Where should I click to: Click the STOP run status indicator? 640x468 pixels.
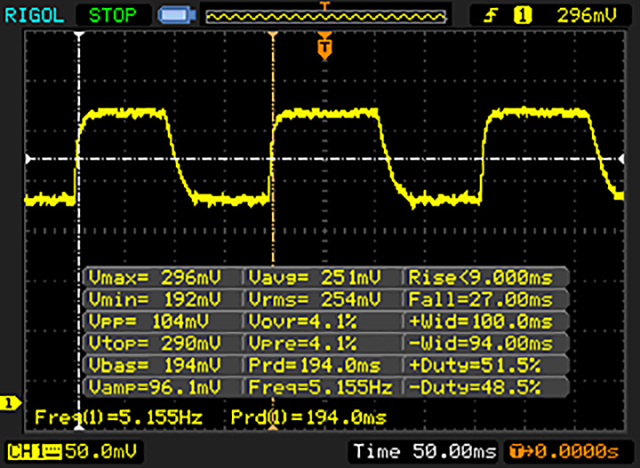point(113,16)
